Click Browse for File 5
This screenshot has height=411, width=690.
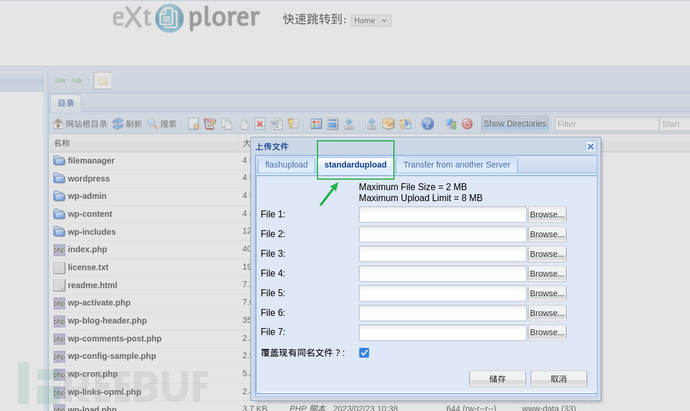coord(547,294)
